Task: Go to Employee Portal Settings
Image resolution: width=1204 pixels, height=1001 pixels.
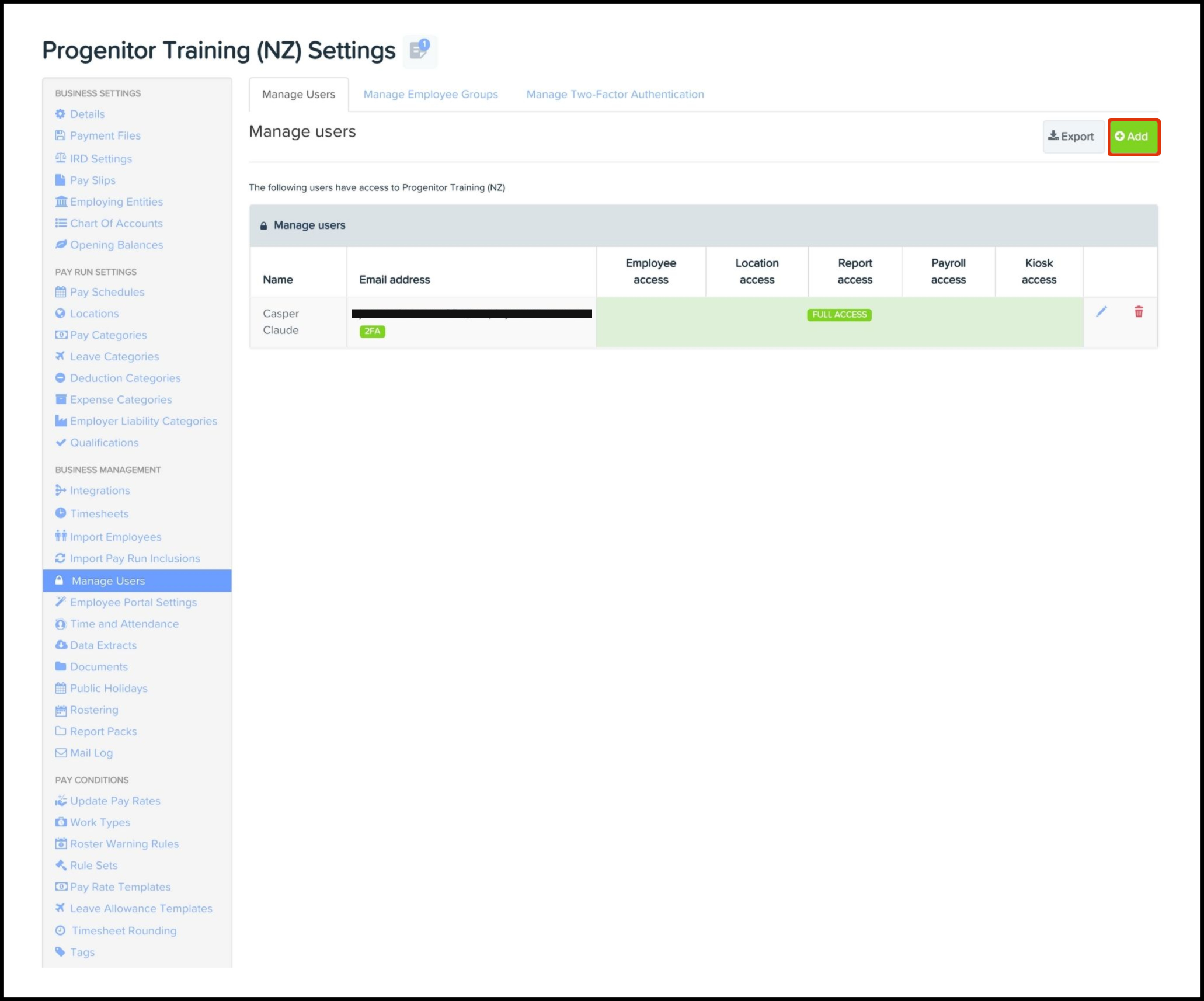Action: point(133,602)
